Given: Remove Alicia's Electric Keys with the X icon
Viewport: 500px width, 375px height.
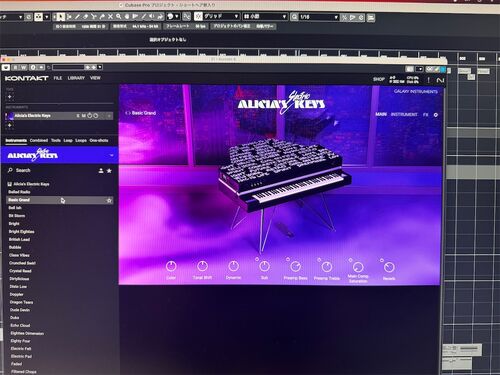Looking at the screenshot, I should [x=109, y=116].
